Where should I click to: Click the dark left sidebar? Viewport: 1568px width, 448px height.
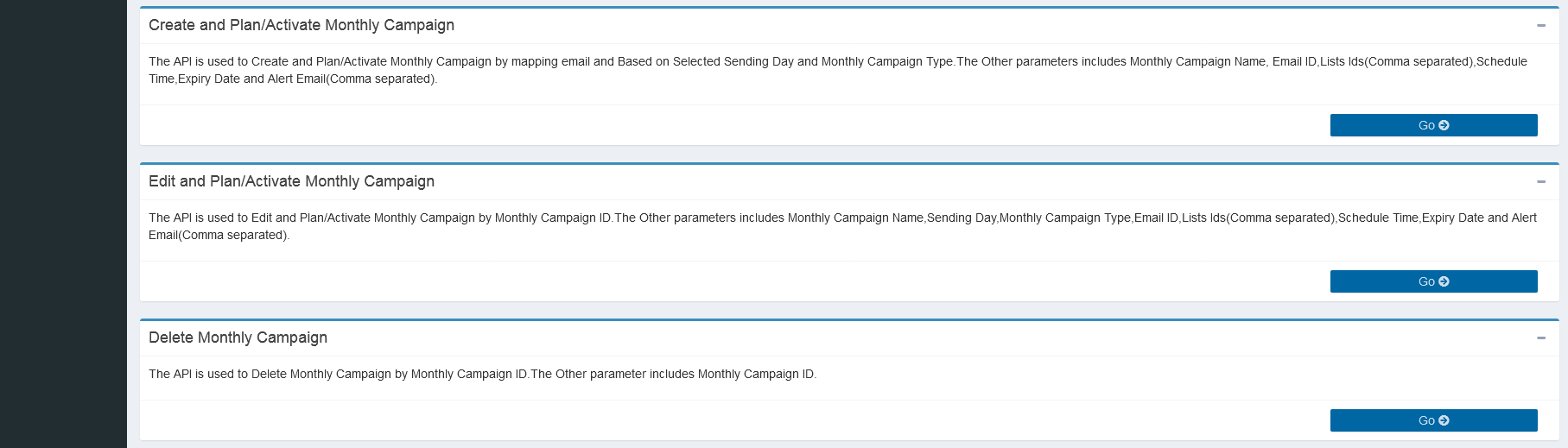point(63,224)
